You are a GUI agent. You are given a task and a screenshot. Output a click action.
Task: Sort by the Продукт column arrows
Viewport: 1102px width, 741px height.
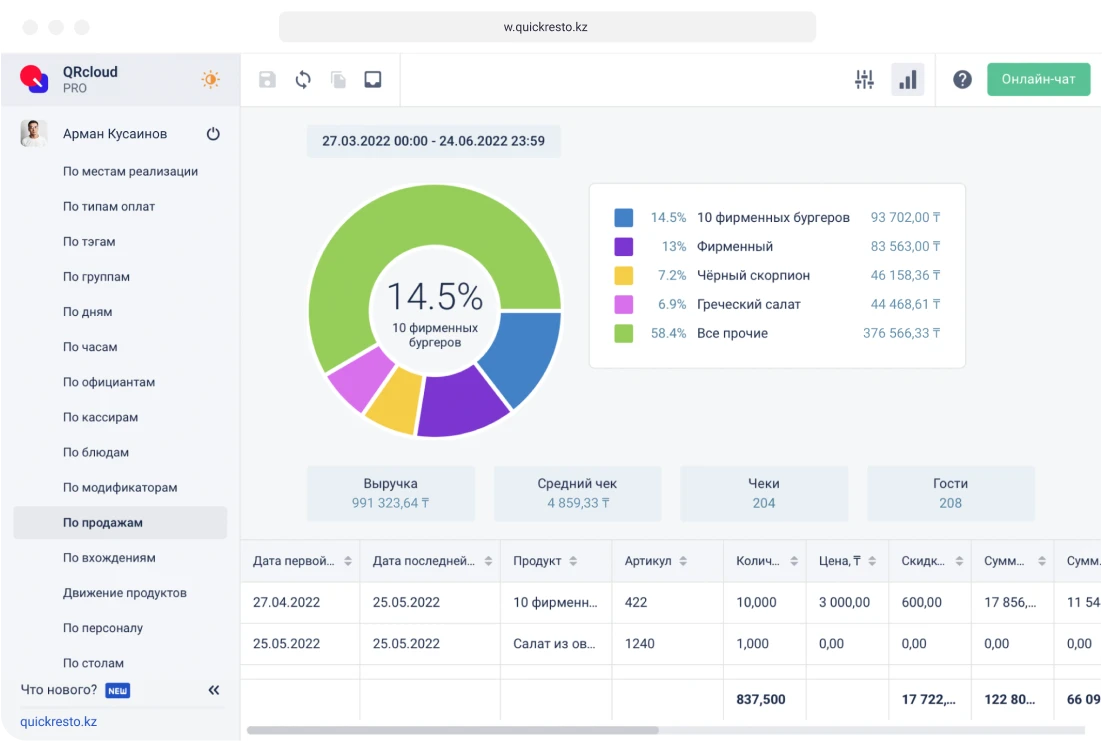[573, 562]
